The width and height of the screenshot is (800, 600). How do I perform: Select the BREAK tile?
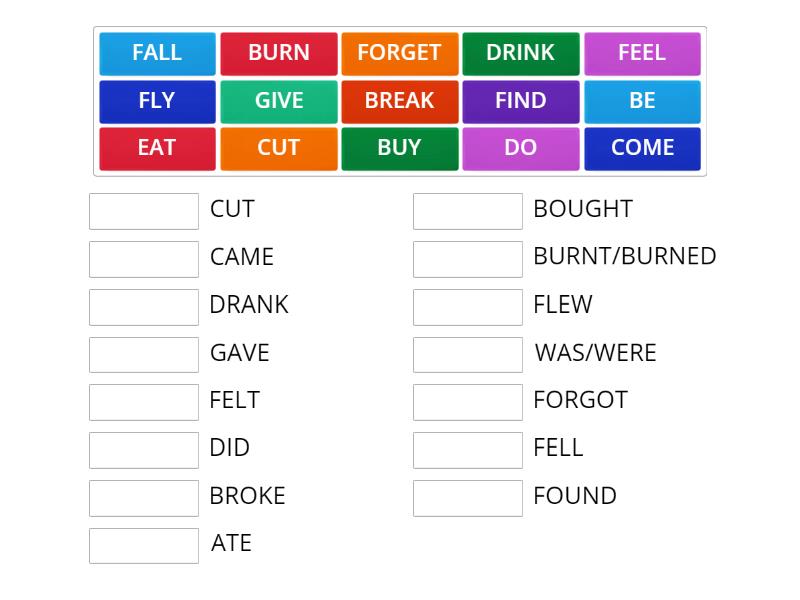click(400, 100)
